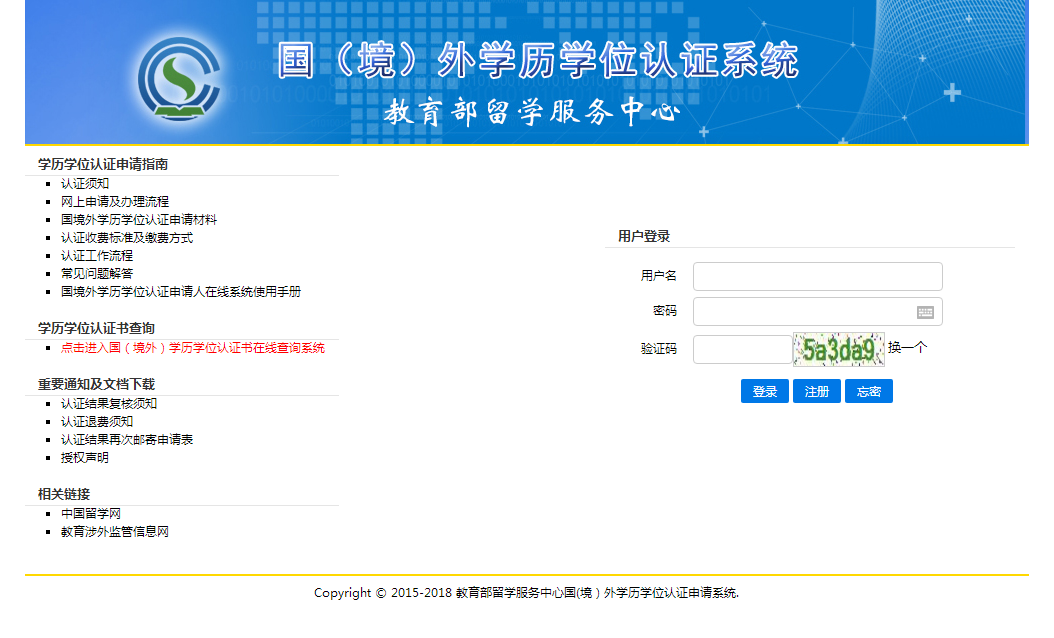Image resolution: width=1054 pixels, height=638 pixels.
Task: Click the banner title 国（境）外学历学位认证系统
Action: tap(538, 61)
